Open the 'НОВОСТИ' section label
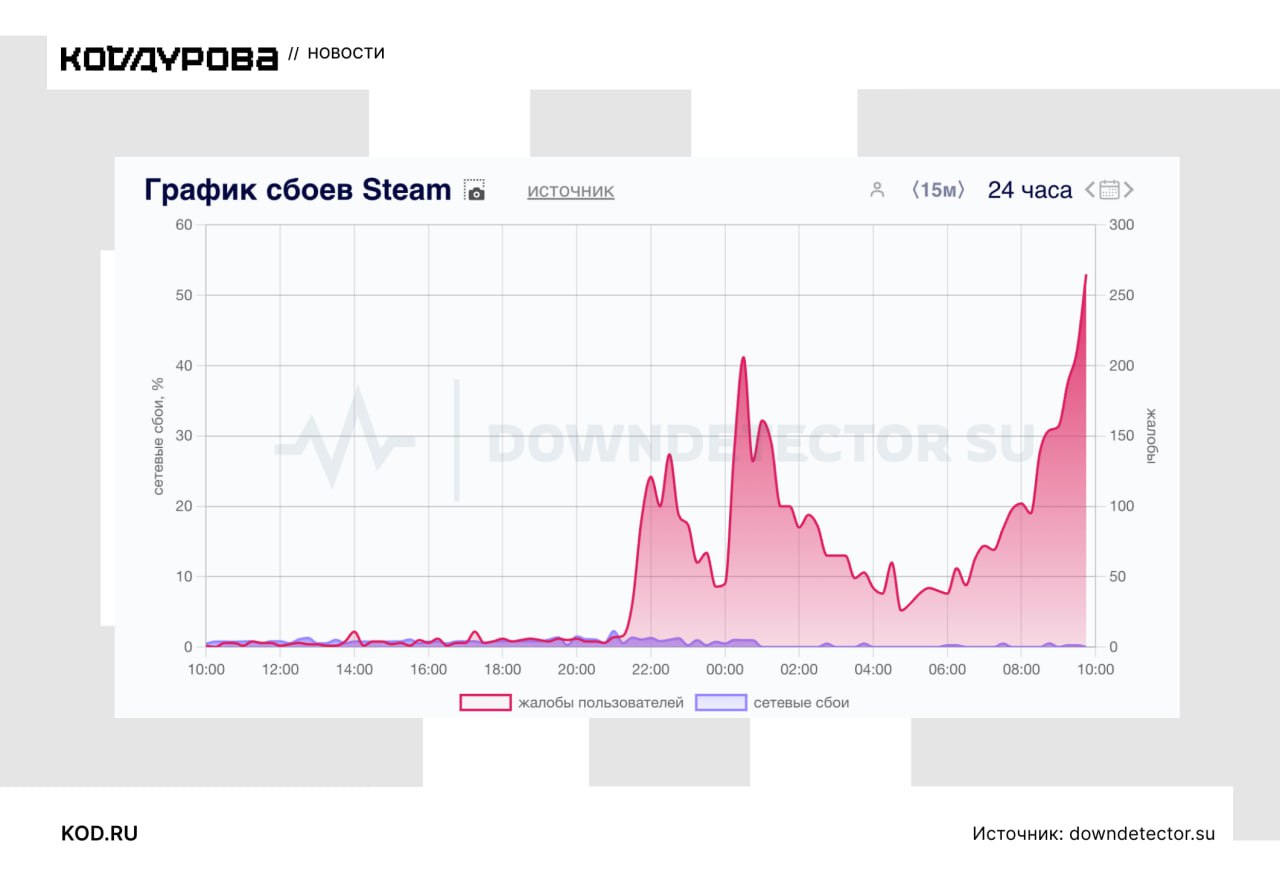 (346, 53)
